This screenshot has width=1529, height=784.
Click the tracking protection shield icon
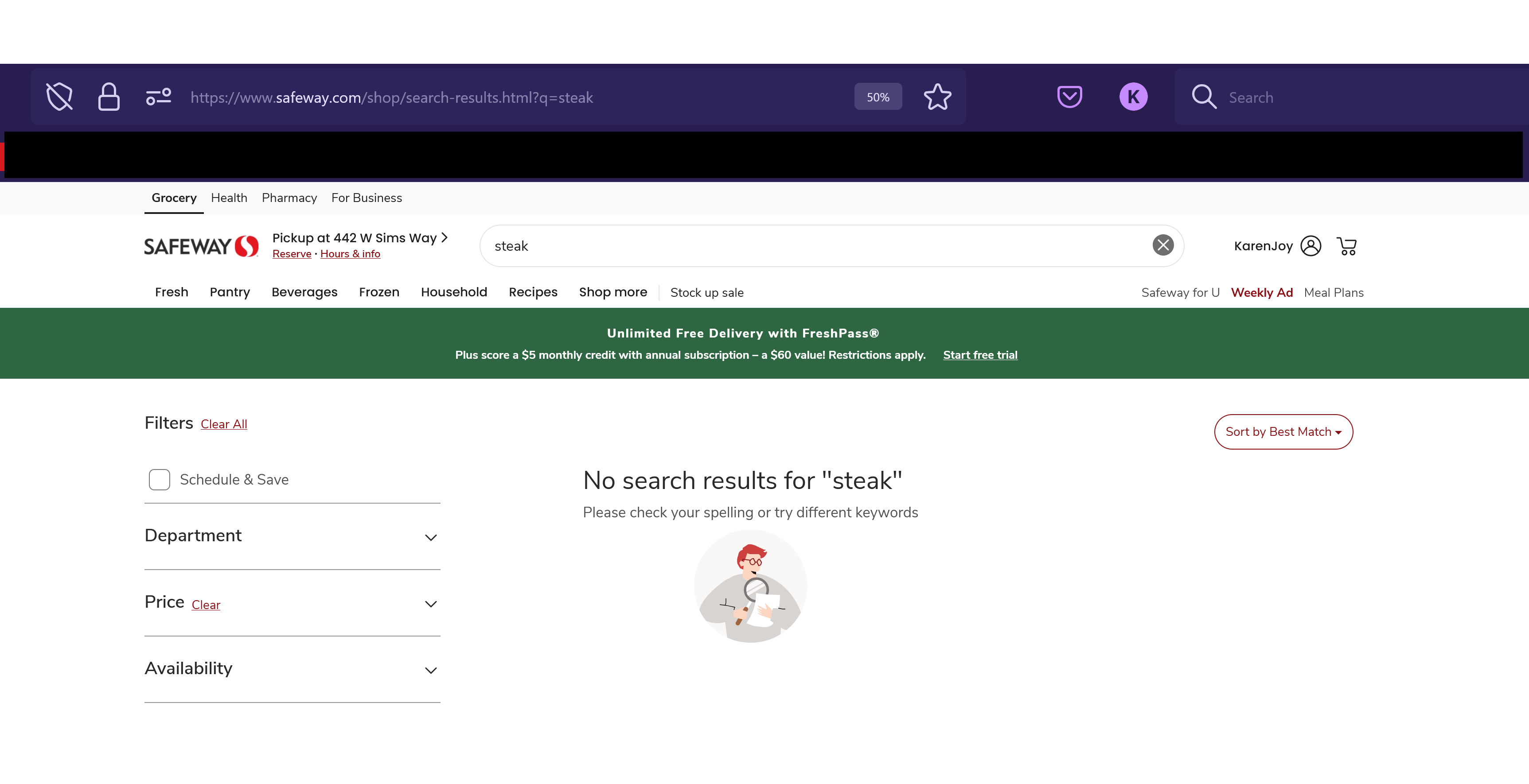click(59, 97)
